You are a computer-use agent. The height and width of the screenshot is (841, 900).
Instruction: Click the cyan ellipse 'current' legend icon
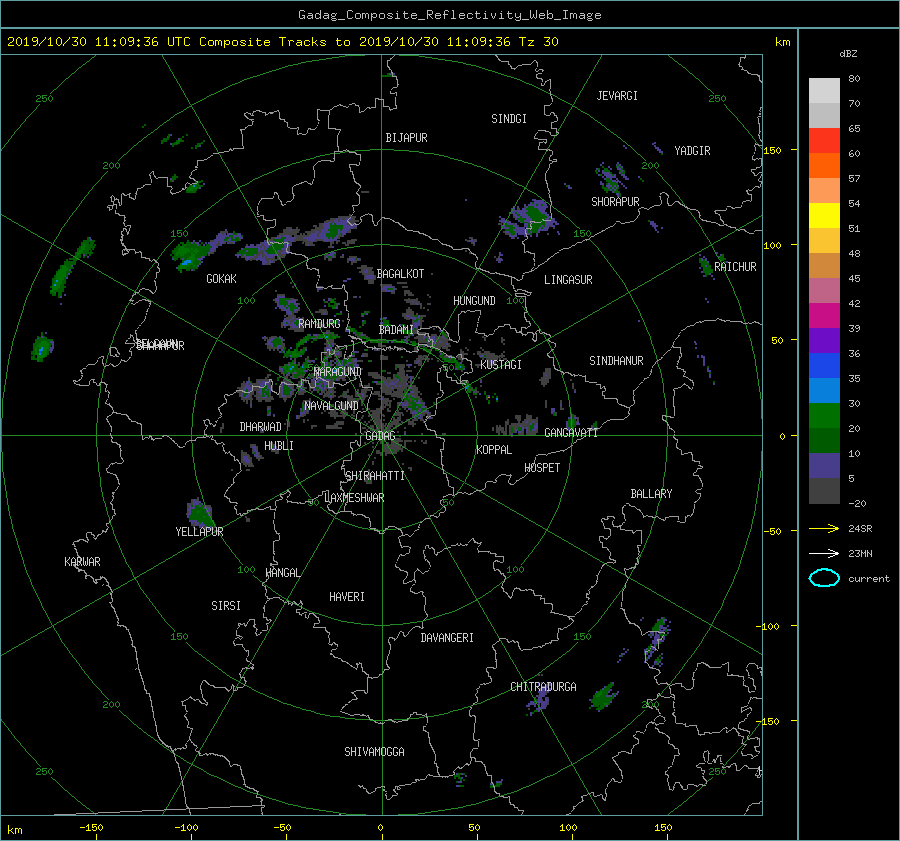pos(824,578)
